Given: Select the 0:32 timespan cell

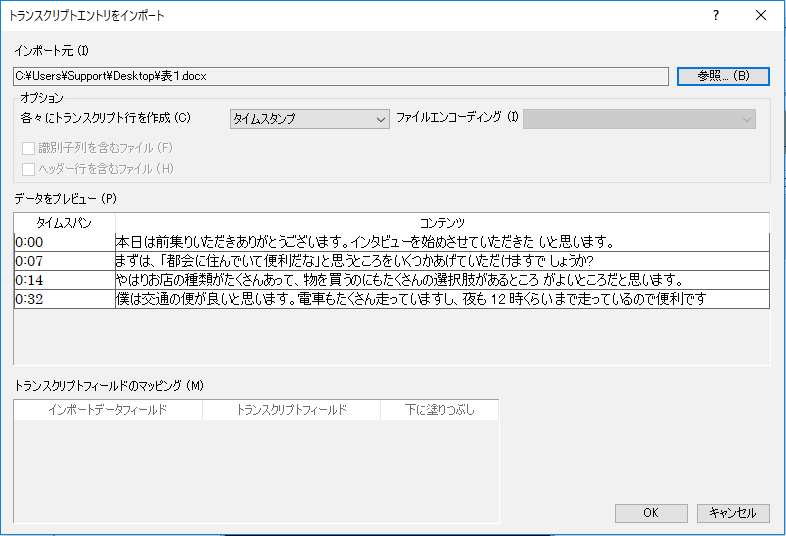Looking at the screenshot, I should tap(65, 299).
